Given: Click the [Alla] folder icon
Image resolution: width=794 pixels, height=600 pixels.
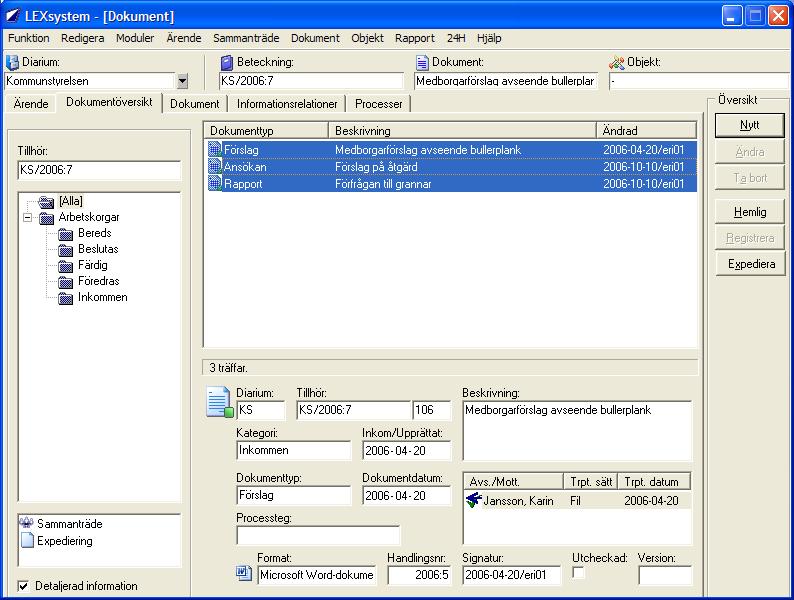Looking at the screenshot, I should pos(46,202).
